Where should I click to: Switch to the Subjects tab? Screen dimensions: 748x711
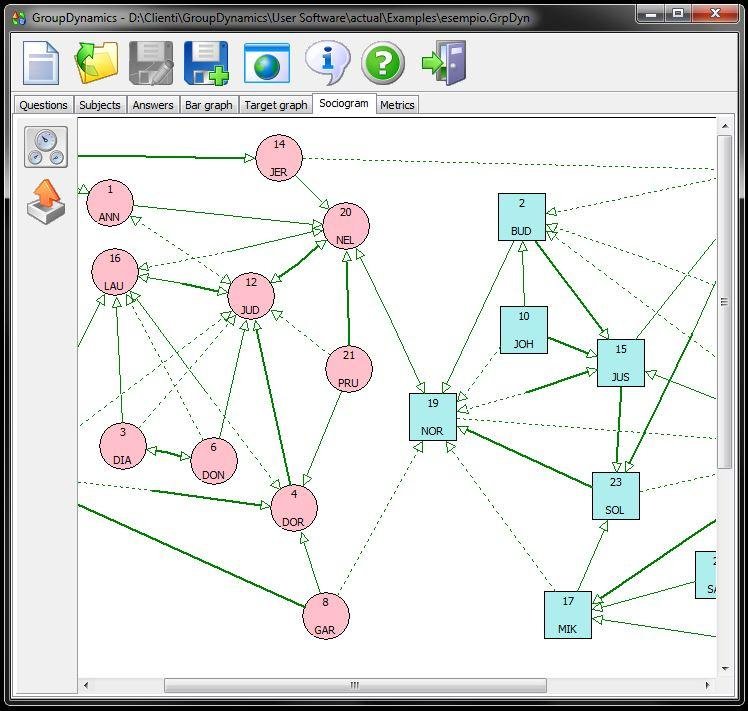100,105
